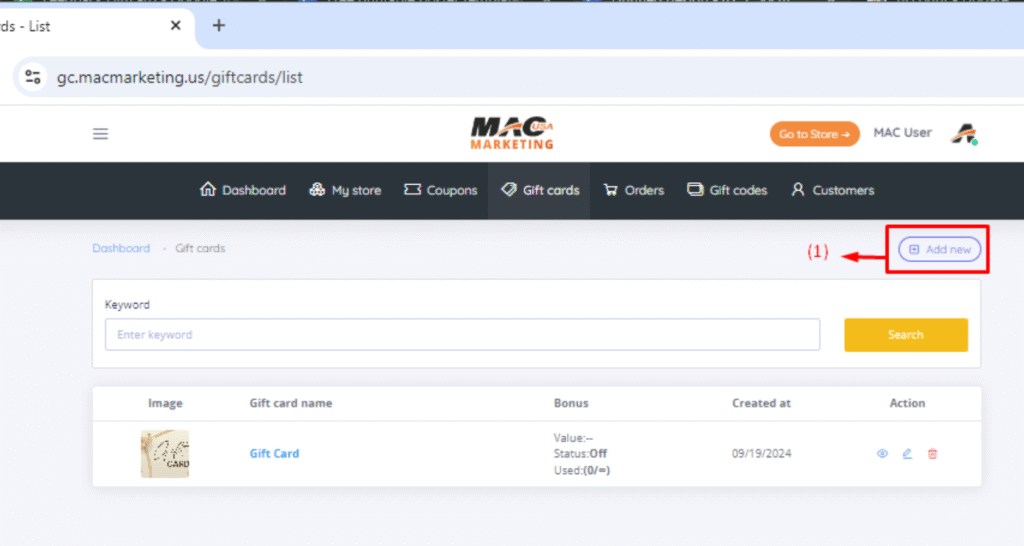Click the Enter keyword input field

pyautogui.click(x=462, y=335)
